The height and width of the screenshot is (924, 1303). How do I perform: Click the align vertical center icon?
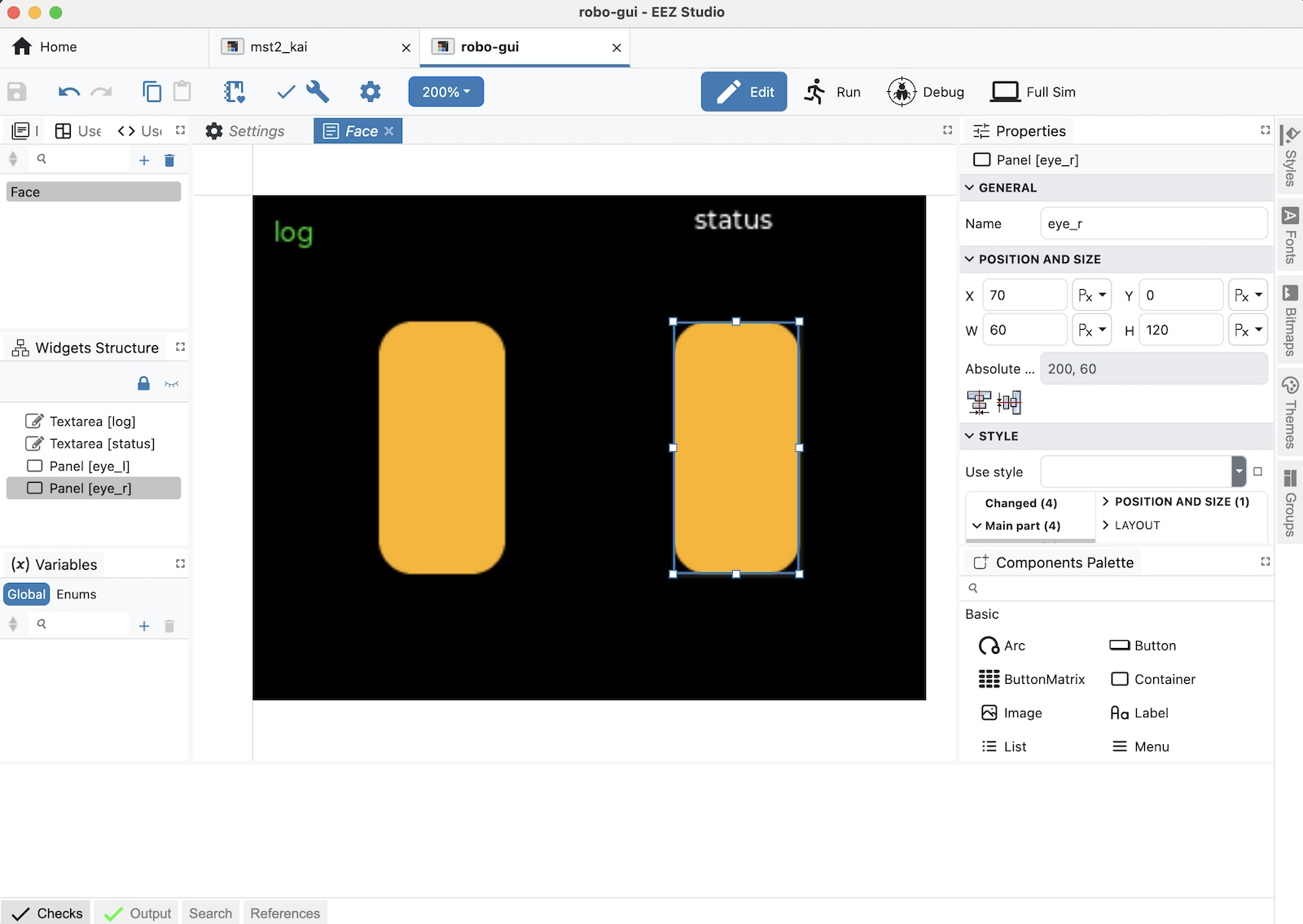point(1009,402)
